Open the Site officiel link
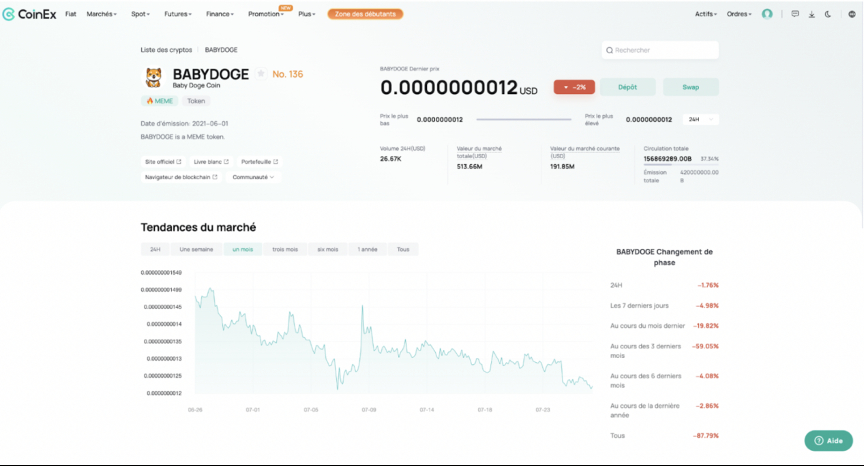Screen dimensions: 864x466 163,162
